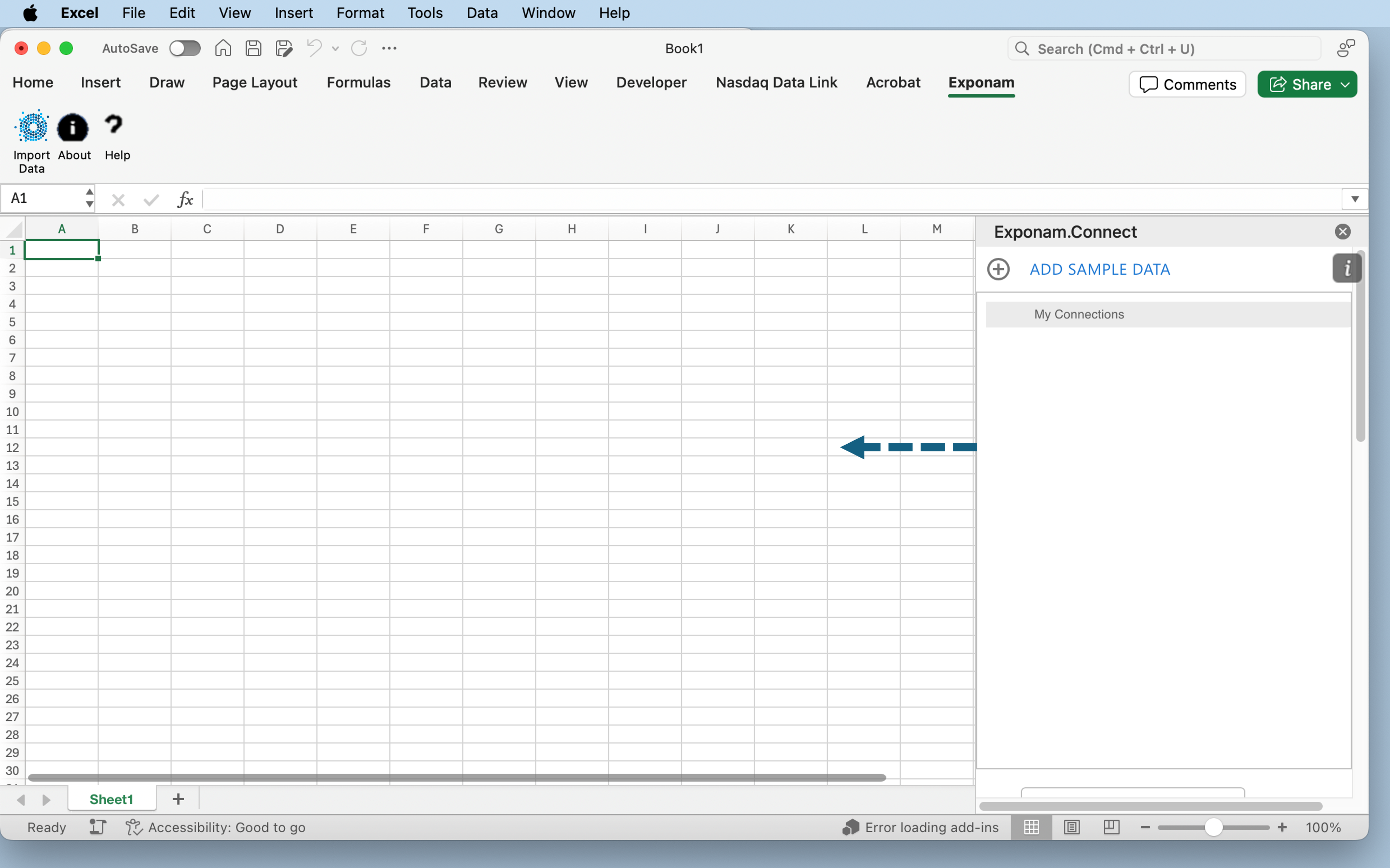The image size is (1390, 868).
Task: Open the Format menu in menu bar
Action: 360,13
